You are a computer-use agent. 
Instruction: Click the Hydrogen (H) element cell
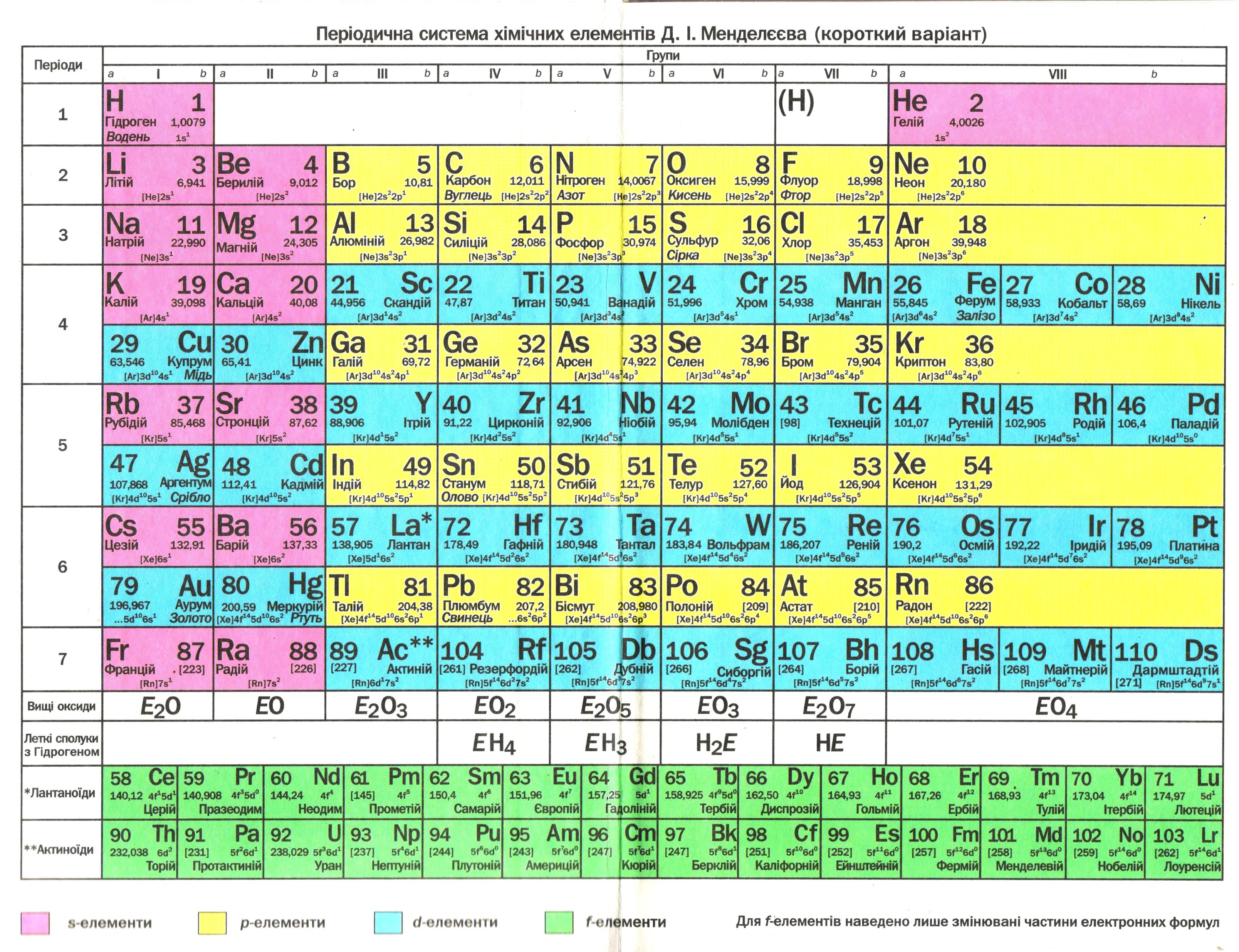pyautogui.click(x=158, y=114)
